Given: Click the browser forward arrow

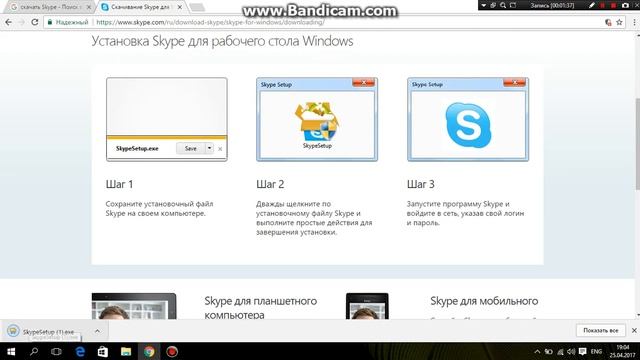Looking at the screenshot, I should (x=21, y=22).
